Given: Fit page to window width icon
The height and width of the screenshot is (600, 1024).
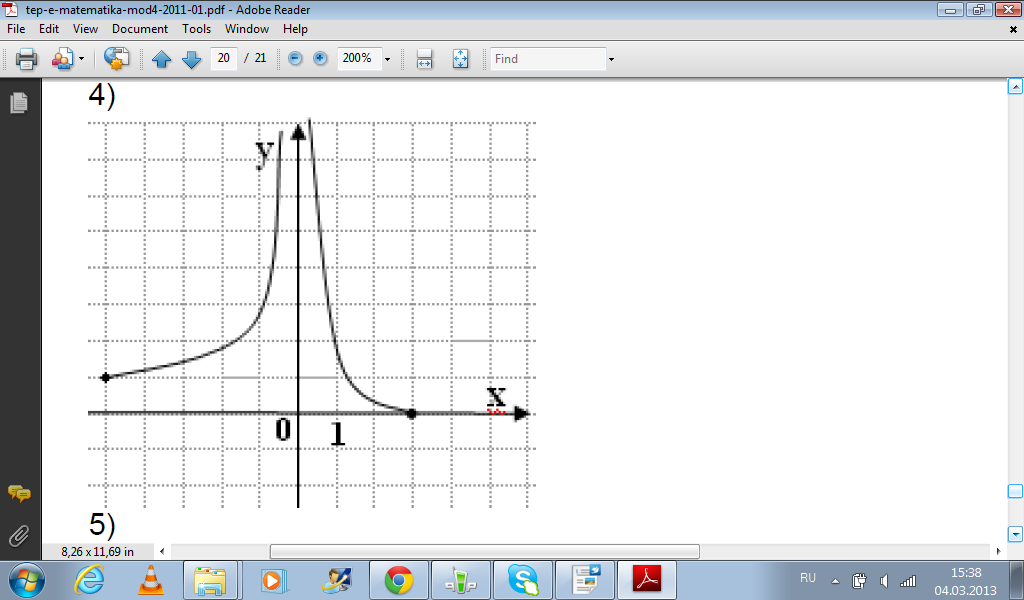Looking at the screenshot, I should tap(424, 59).
